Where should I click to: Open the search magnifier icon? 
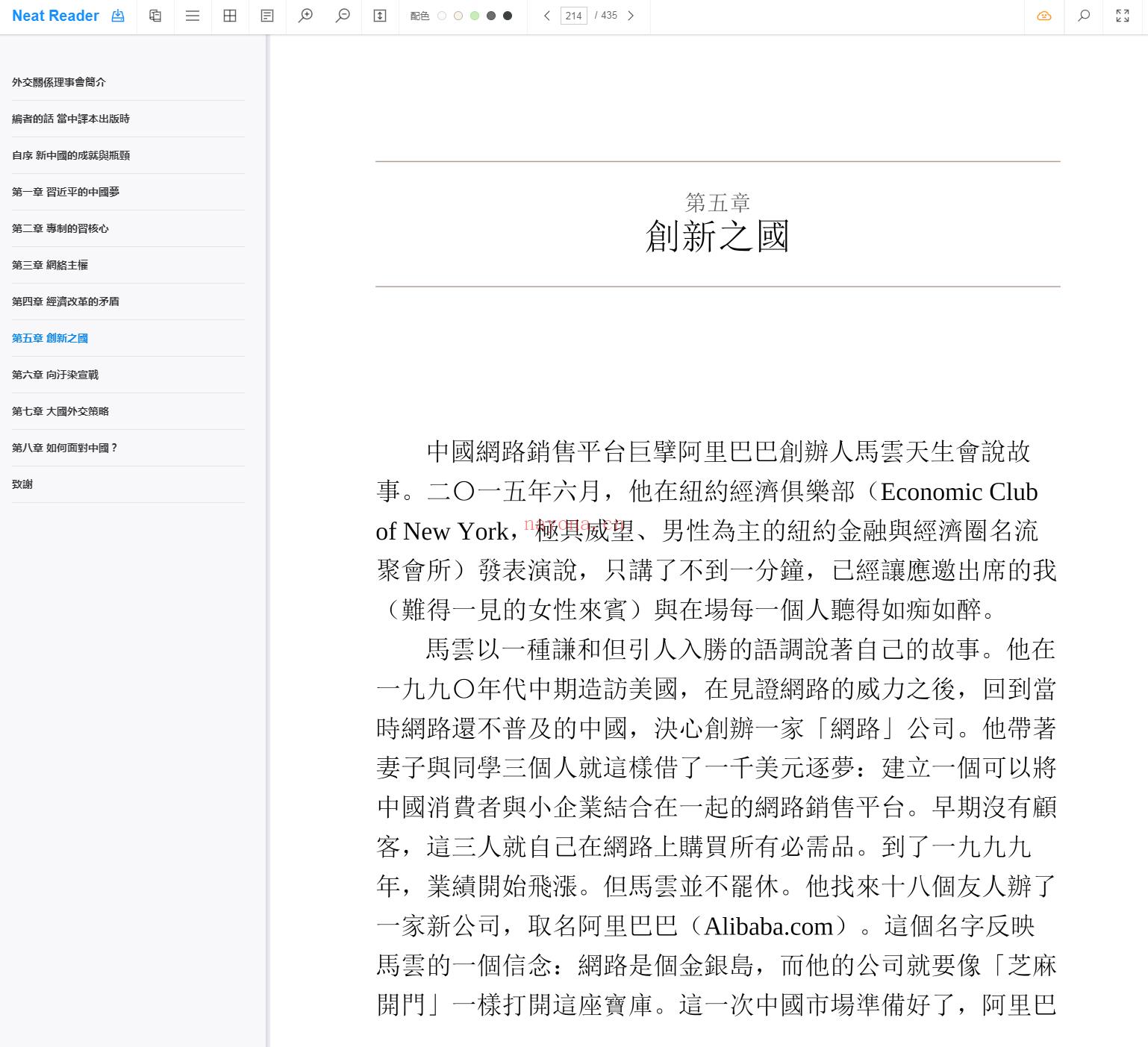[1084, 16]
